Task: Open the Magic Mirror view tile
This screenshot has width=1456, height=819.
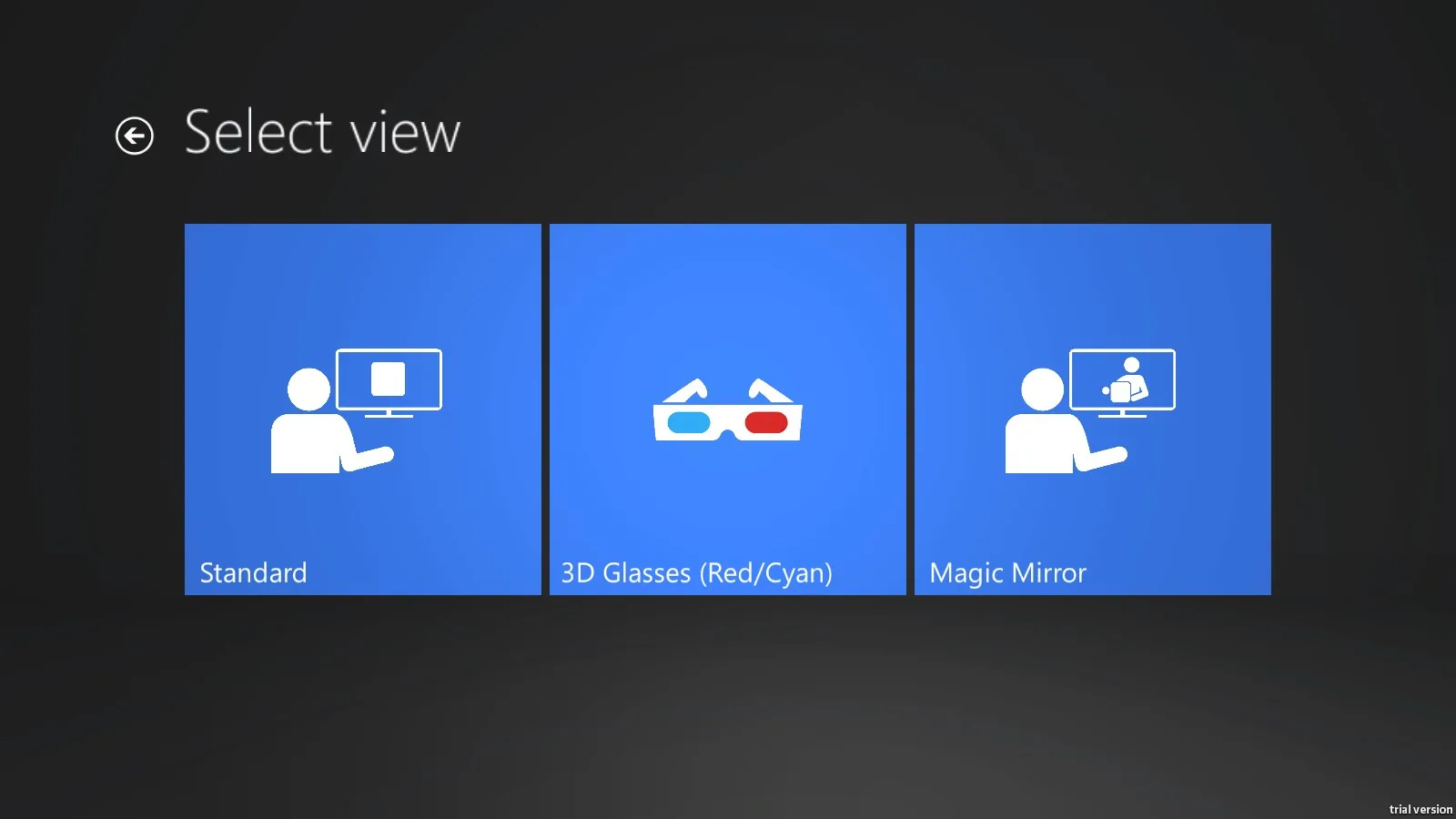Action: click(x=1093, y=409)
